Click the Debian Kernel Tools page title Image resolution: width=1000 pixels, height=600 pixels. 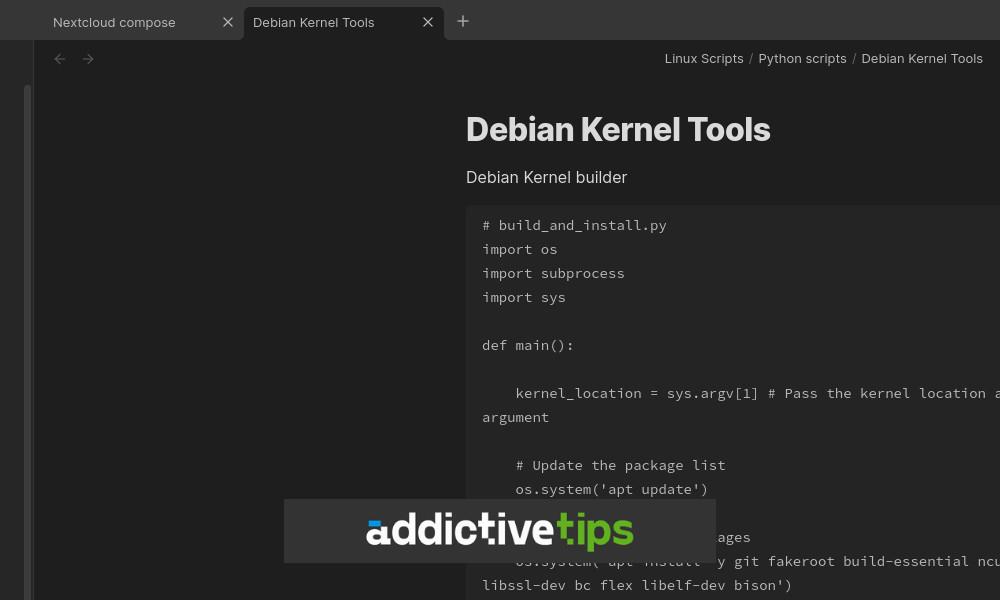(618, 129)
